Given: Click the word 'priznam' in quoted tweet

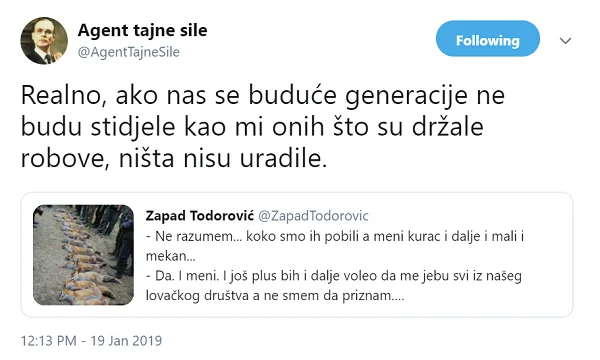Looking at the screenshot, I should pos(373,296).
